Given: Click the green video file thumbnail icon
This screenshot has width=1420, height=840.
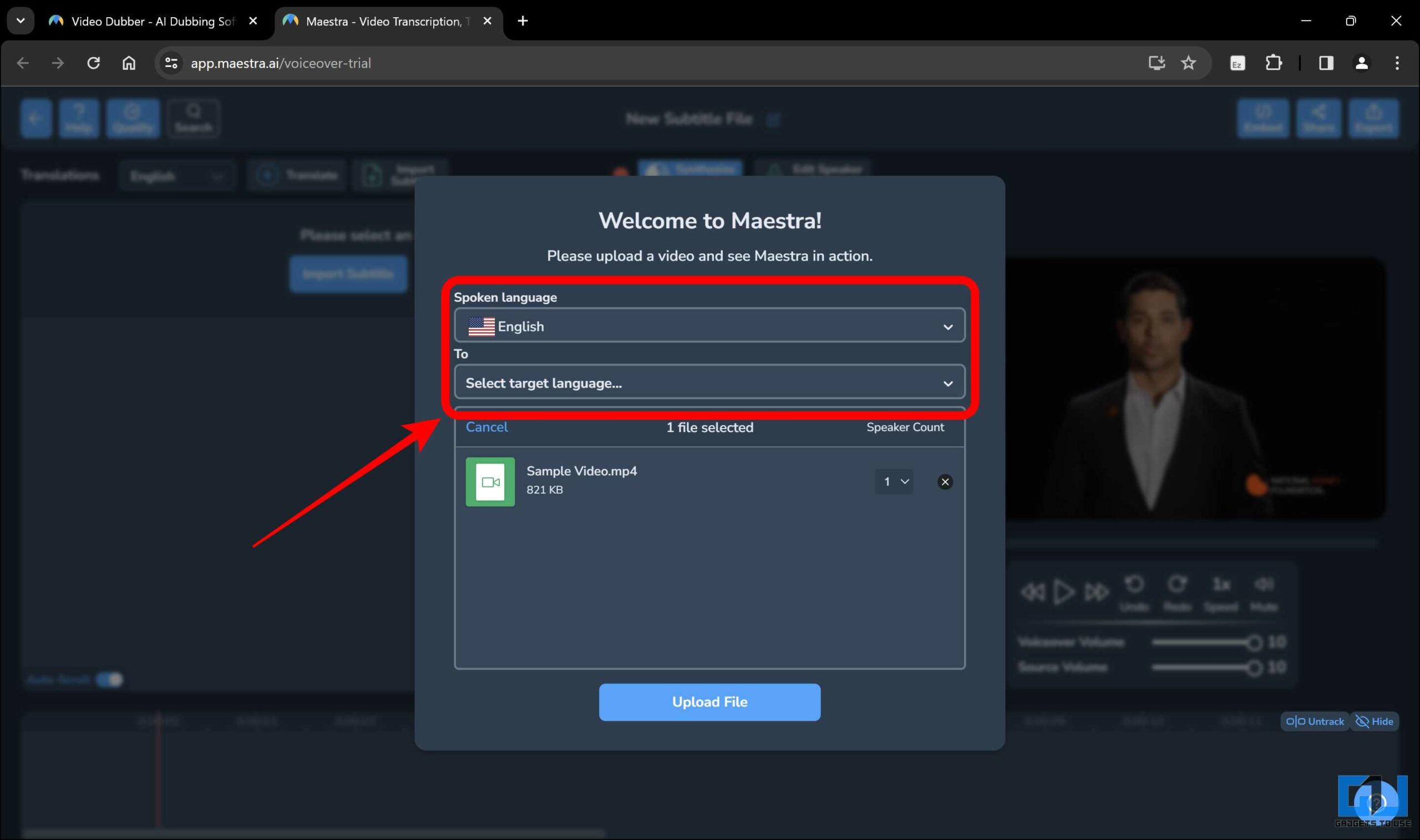Looking at the screenshot, I should click(490, 482).
